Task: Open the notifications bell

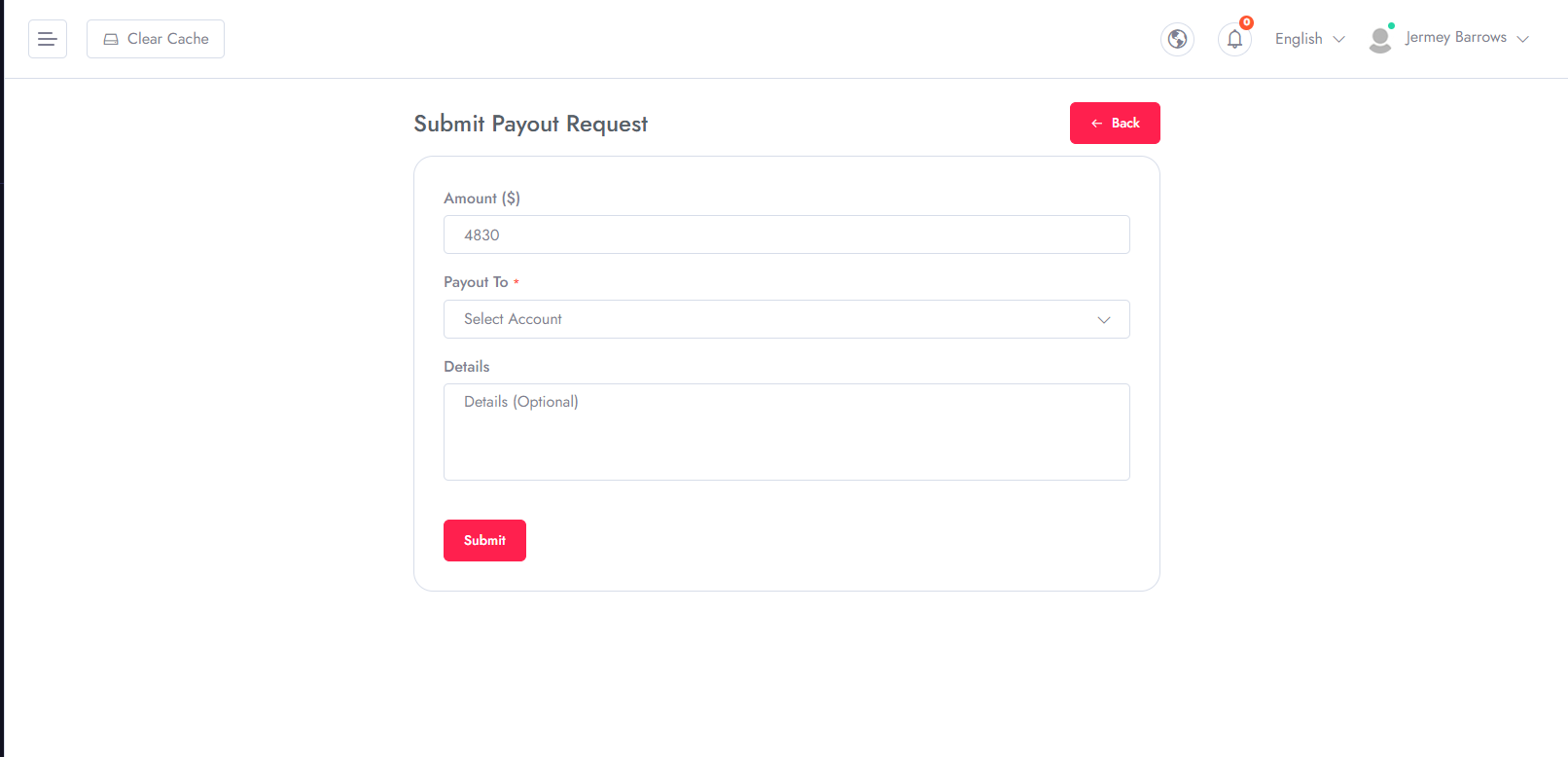Action: (x=1234, y=39)
